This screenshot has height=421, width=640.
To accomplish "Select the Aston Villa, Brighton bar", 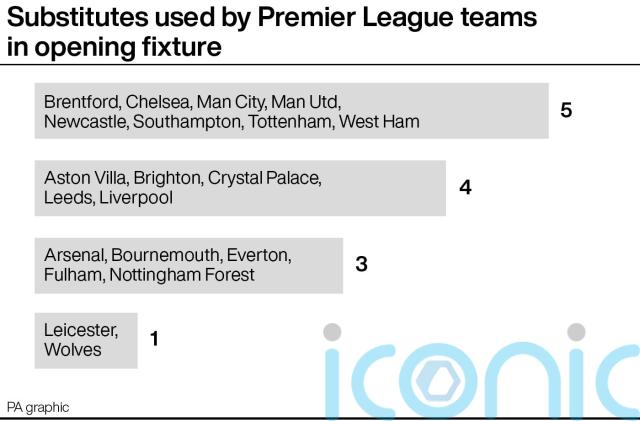I will pyautogui.click(x=240, y=188).
